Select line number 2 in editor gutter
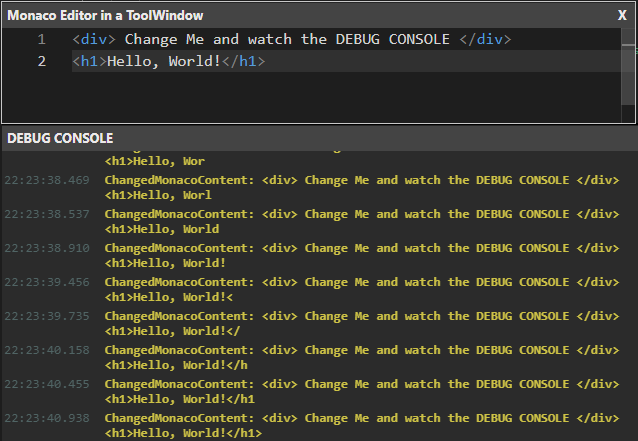Image resolution: width=638 pixels, height=441 pixels. (x=42, y=61)
